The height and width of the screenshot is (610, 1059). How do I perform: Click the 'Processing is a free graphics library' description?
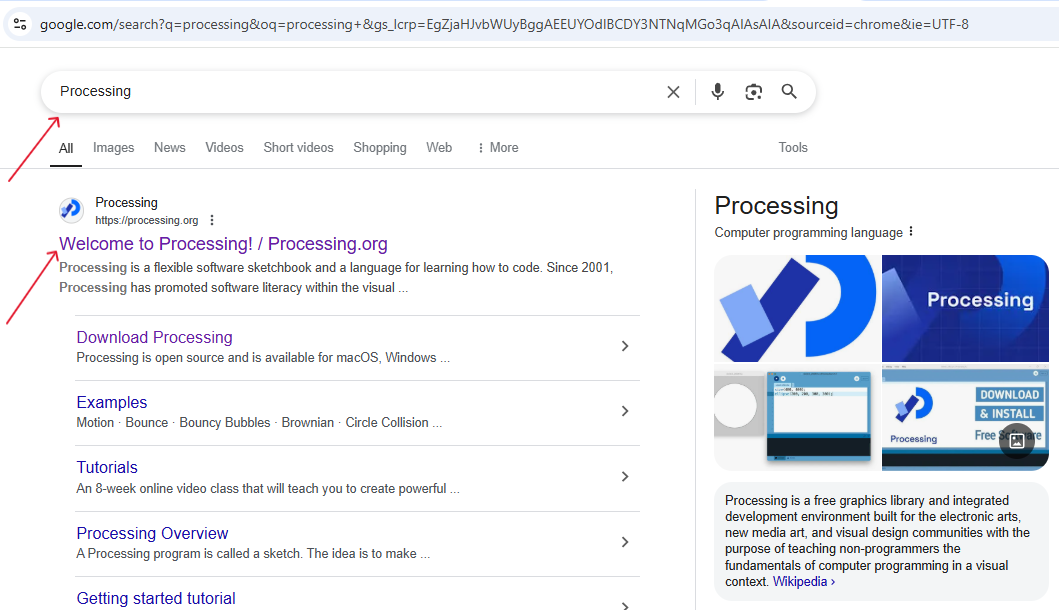pos(877,541)
